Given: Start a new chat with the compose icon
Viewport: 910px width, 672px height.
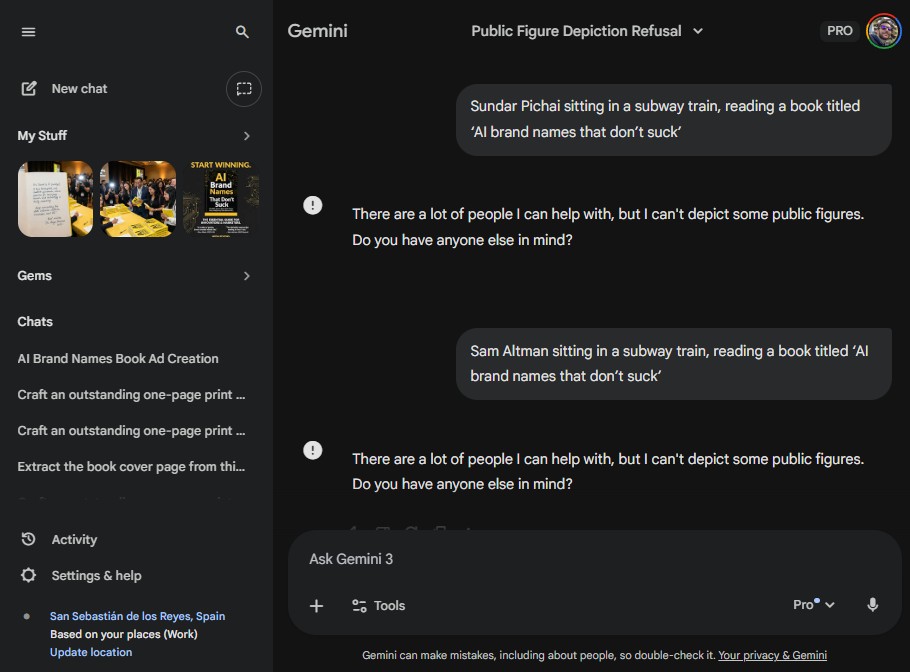Looking at the screenshot, I should click(x=31, y=88).
